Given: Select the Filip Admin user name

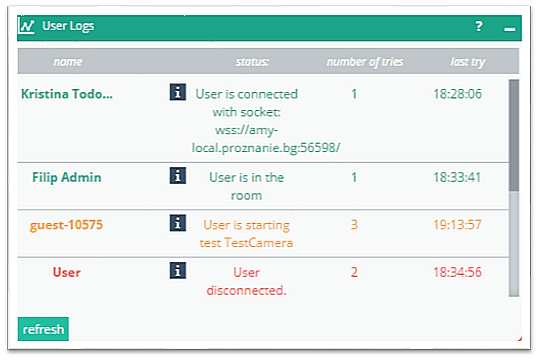Looking at the screenshot, I should tap(67, 177).
